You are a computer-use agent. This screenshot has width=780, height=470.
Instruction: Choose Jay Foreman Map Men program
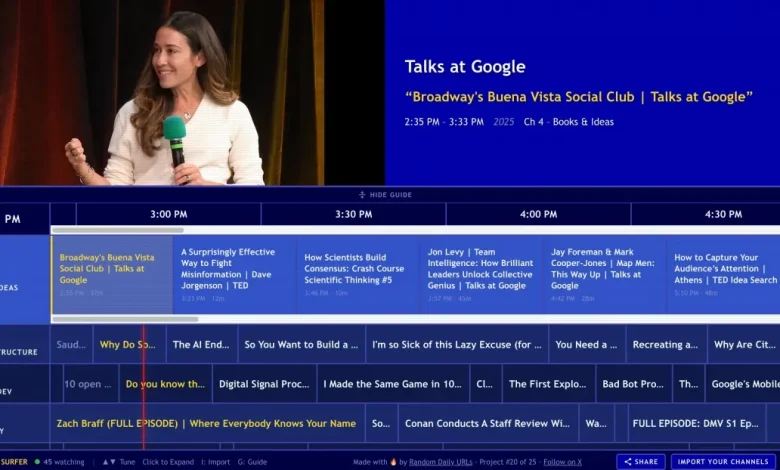(x=605, y=275)
